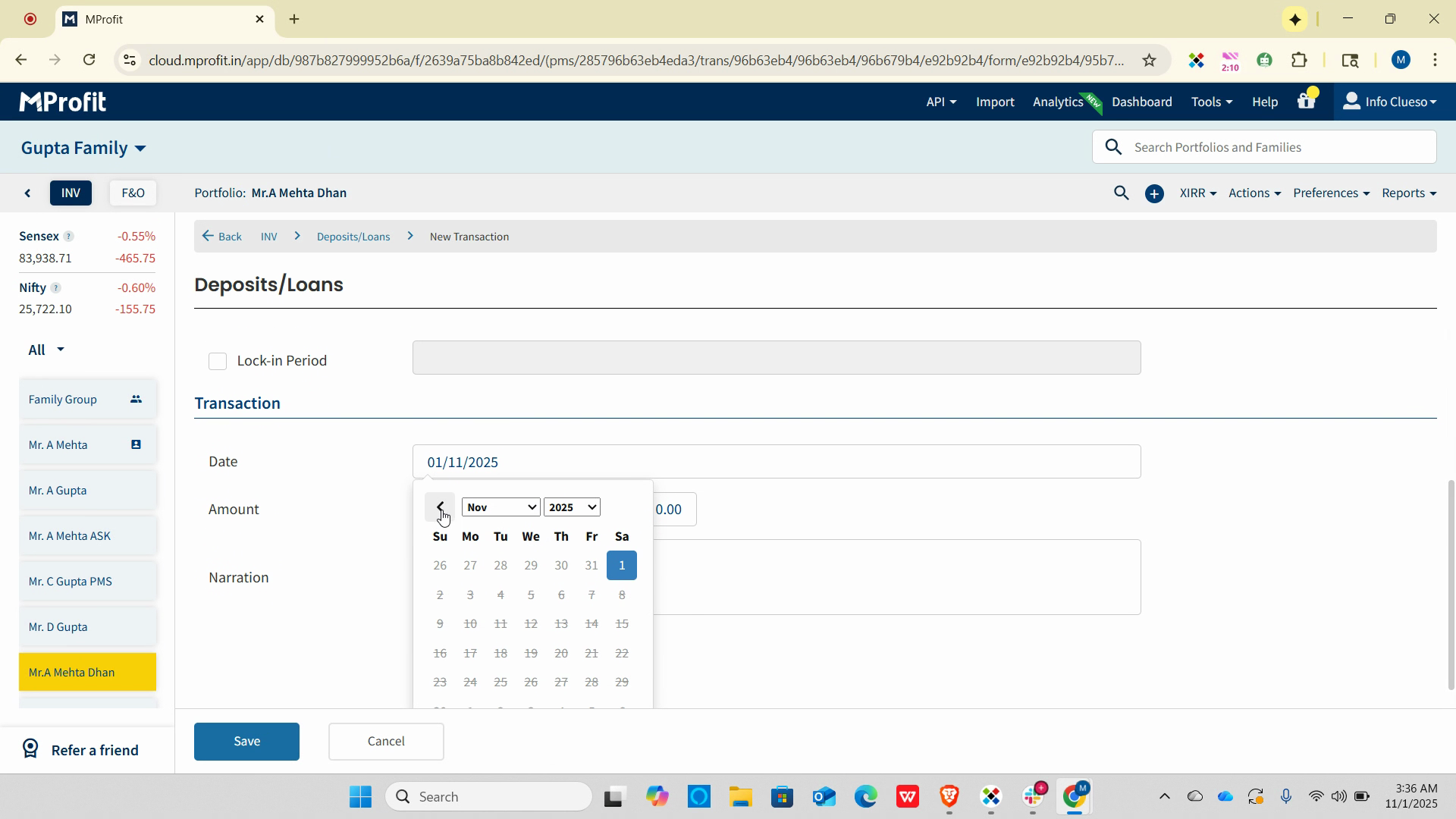Click the Save button
The height and width of the screenshot is (819, 1456).
[246, 741]
